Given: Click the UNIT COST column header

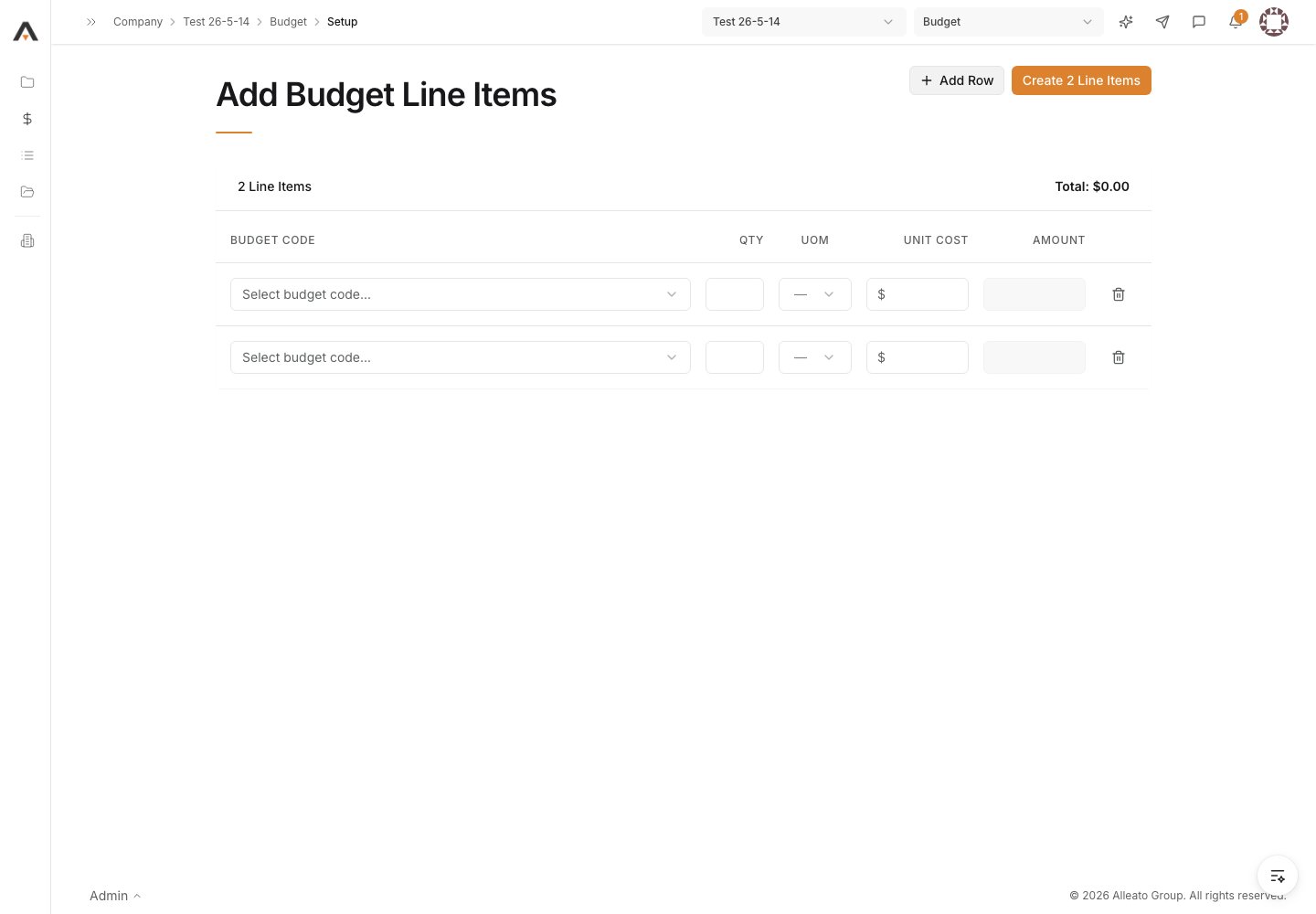Looking at the screenshot, I should click(936, 240).
